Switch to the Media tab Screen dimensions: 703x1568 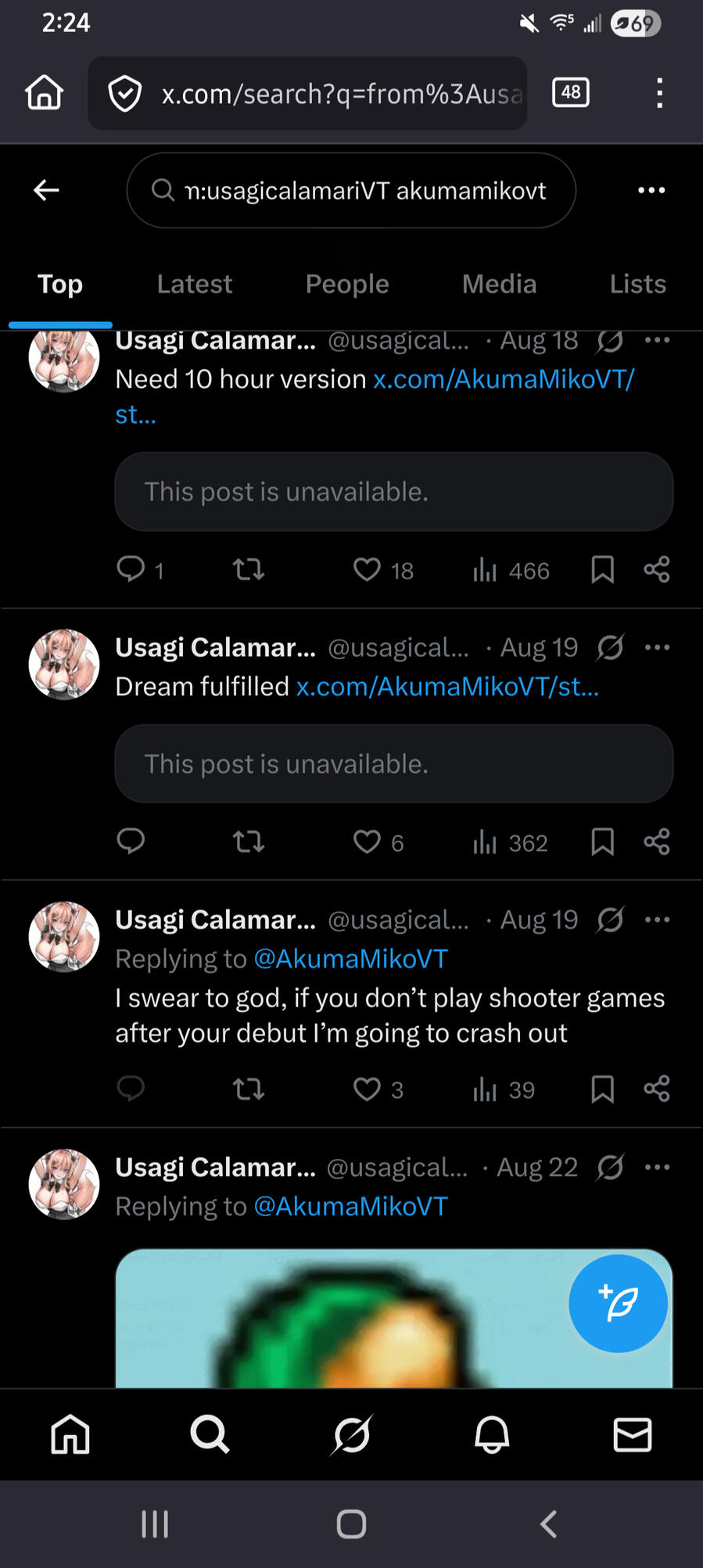point(499,284)
